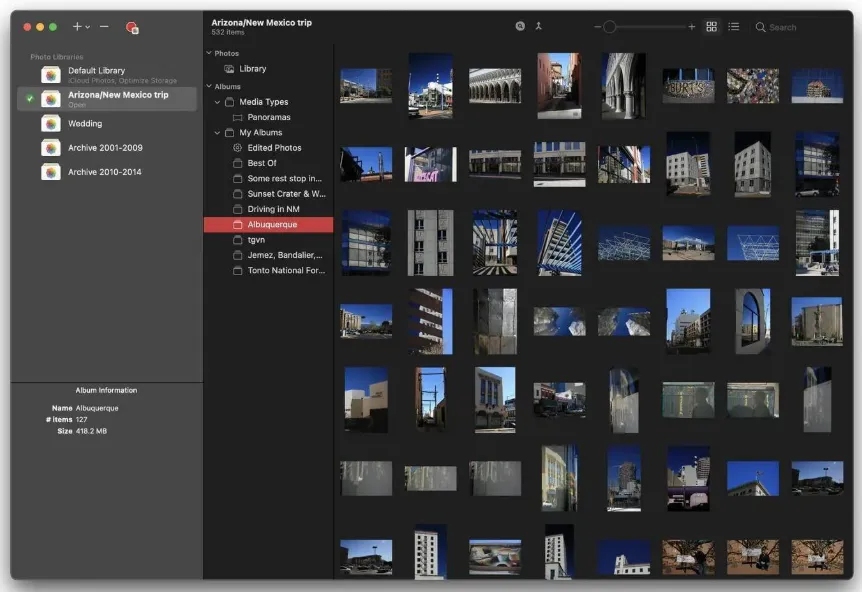Select the highlighted Albuquerque album
Image resolution: width=862 pixels, height=592 pixels.
tap(268, 225)
